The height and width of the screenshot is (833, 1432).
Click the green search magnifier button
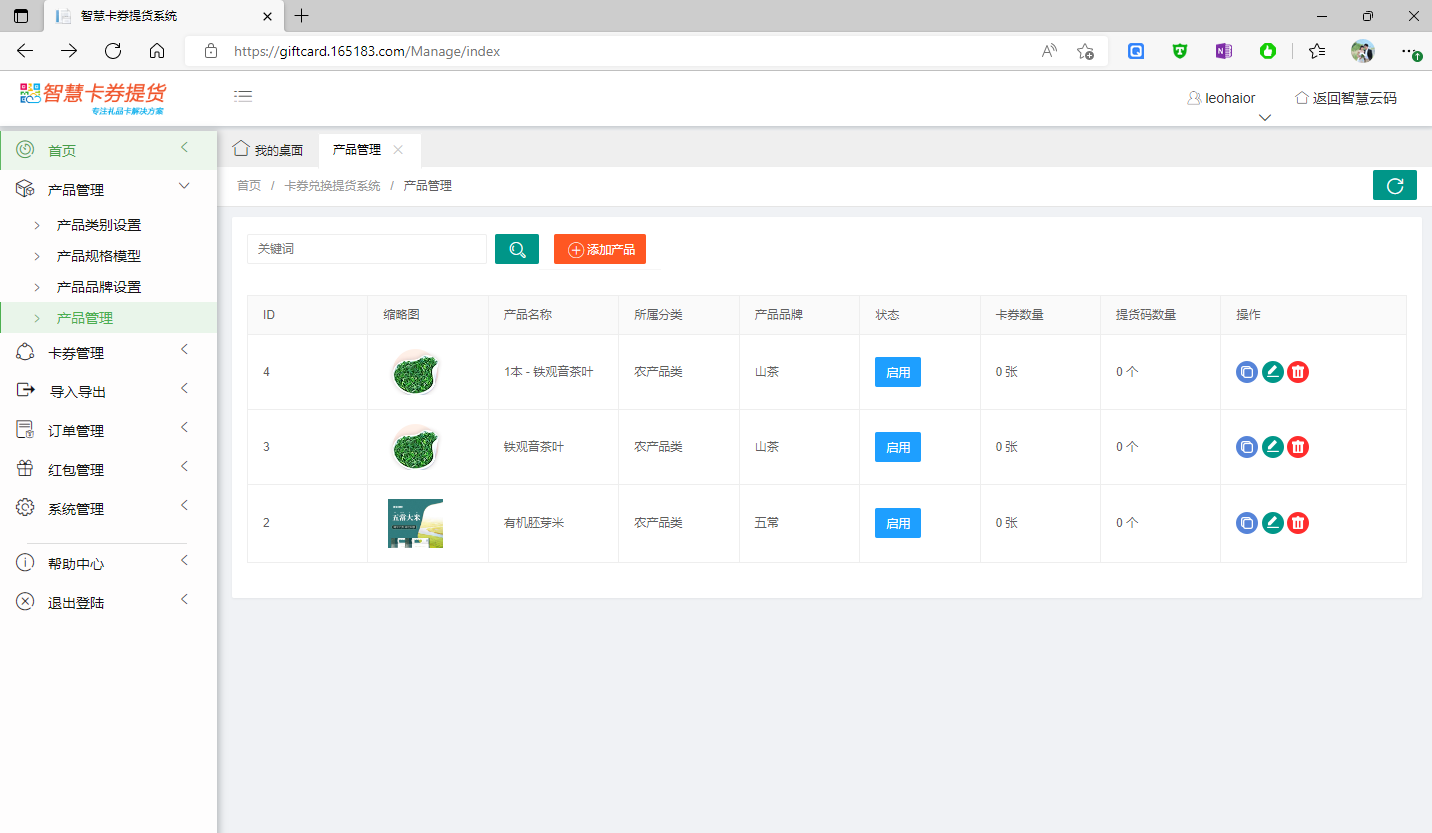click(517, 249)
